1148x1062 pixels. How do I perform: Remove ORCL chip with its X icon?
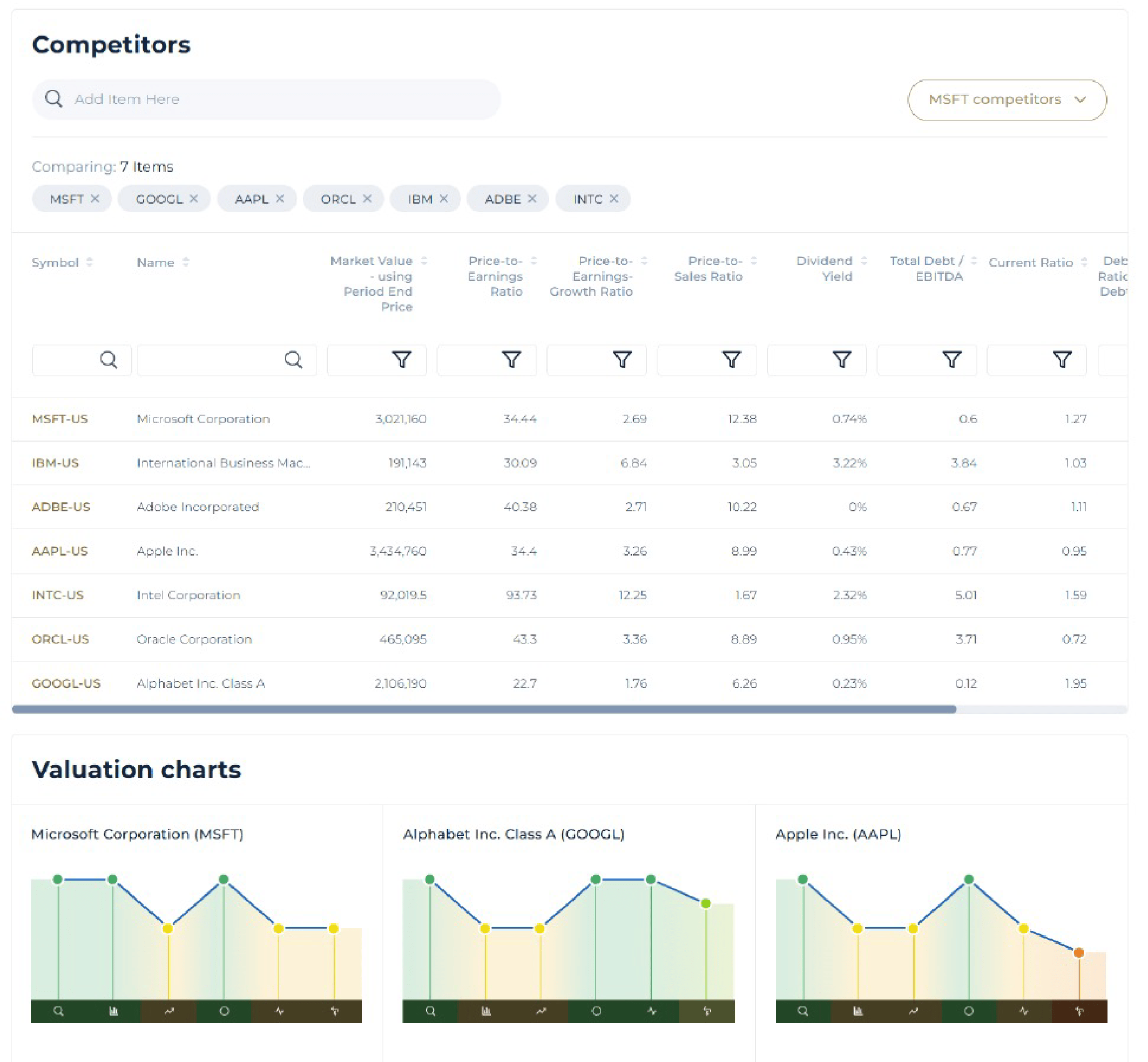click(x=367, y=198)
